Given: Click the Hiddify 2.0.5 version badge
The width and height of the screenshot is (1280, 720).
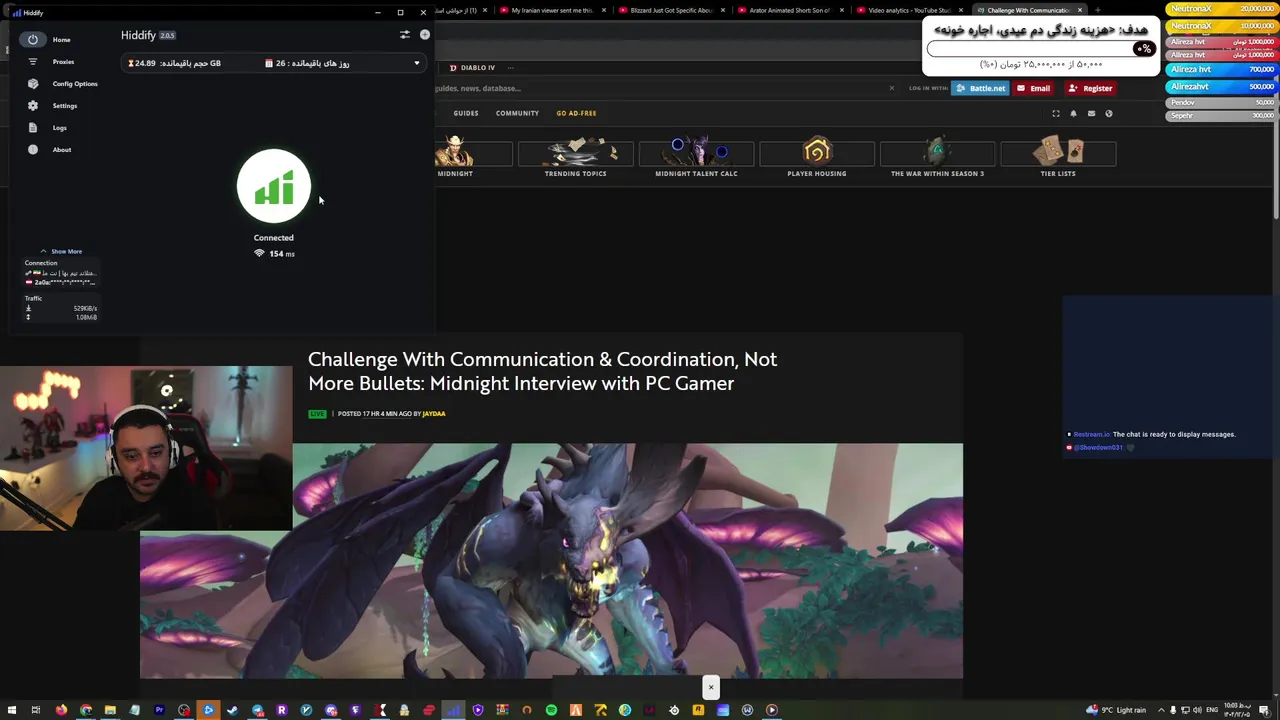Looking at the screenshot, I should click(x=168, y=35).
